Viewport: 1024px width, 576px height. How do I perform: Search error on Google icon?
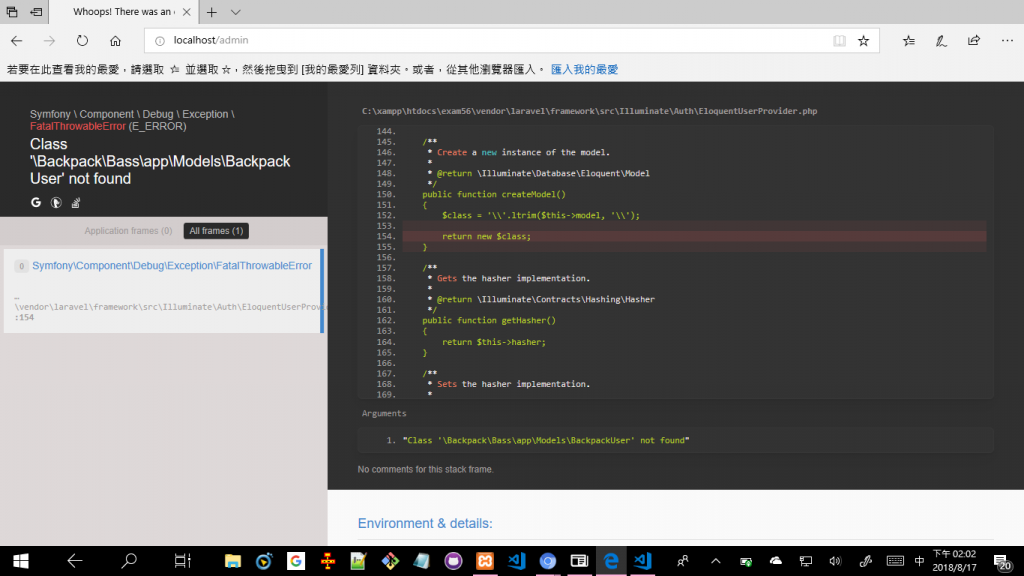coord(36,202)
